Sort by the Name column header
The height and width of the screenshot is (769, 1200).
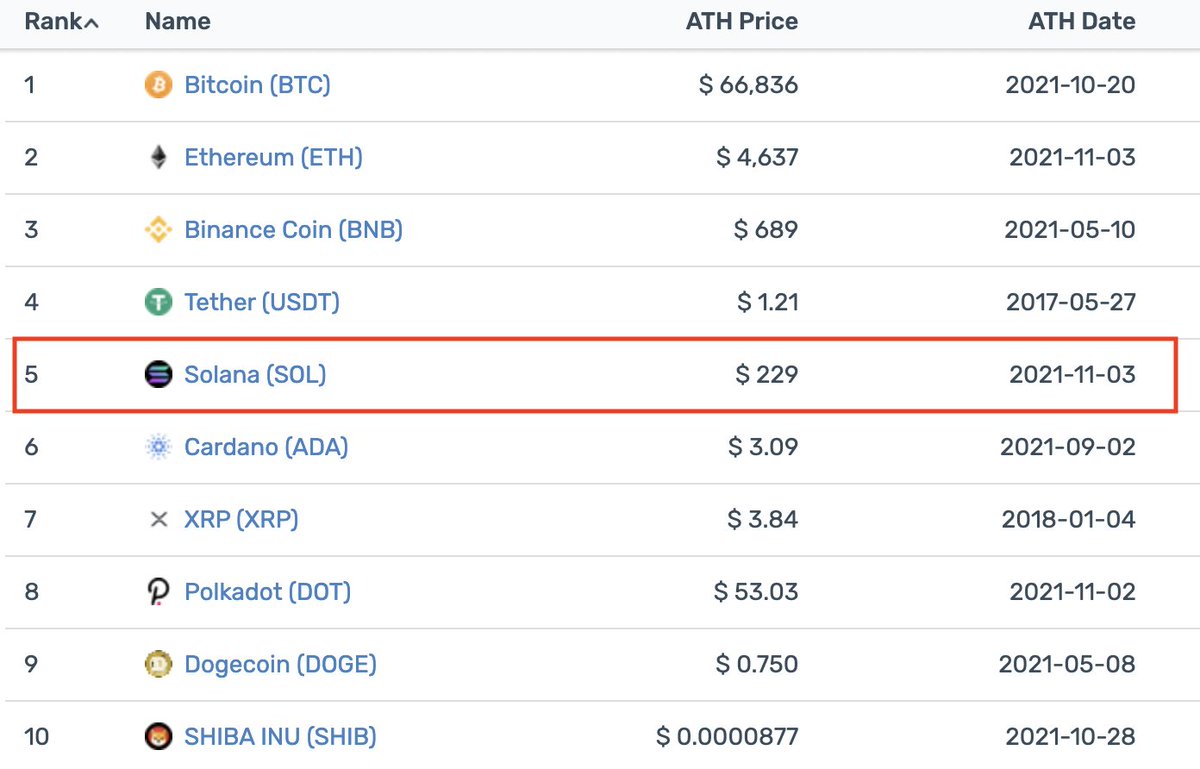coord(178,22)
